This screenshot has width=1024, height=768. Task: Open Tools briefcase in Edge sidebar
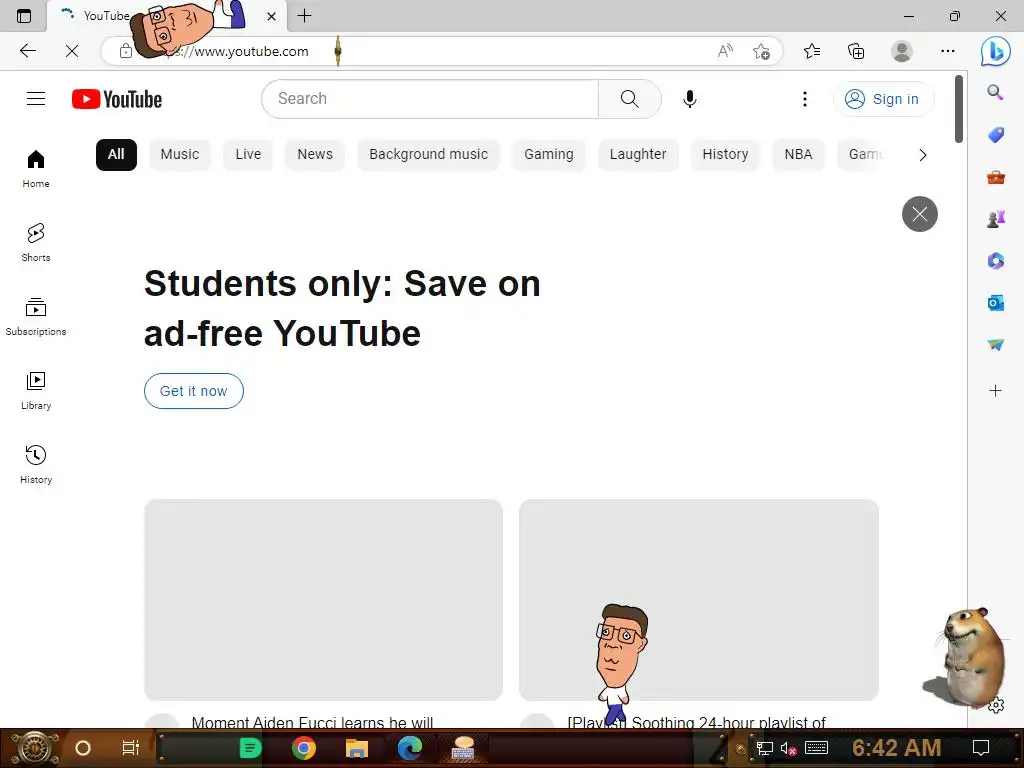(x=995, y=177)
